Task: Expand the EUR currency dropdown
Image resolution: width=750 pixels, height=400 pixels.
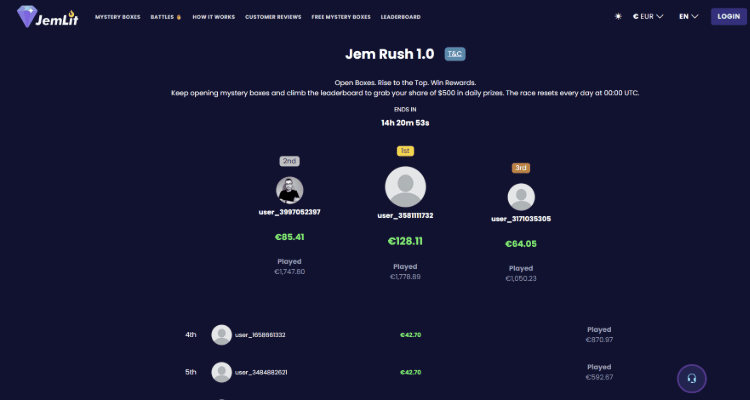Action: (x=648, y=17)
